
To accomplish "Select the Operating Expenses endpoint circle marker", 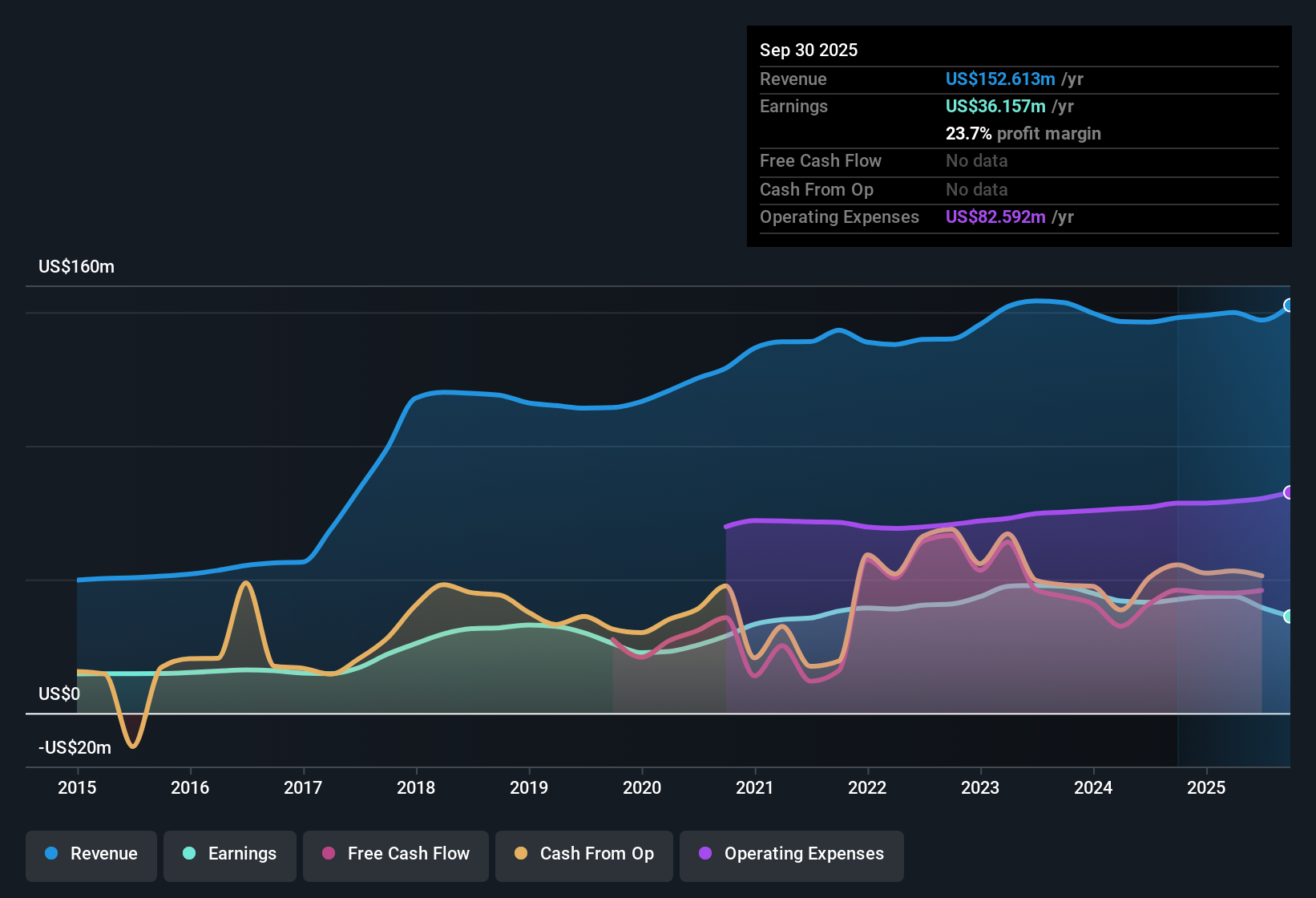I will (1288, 492).
